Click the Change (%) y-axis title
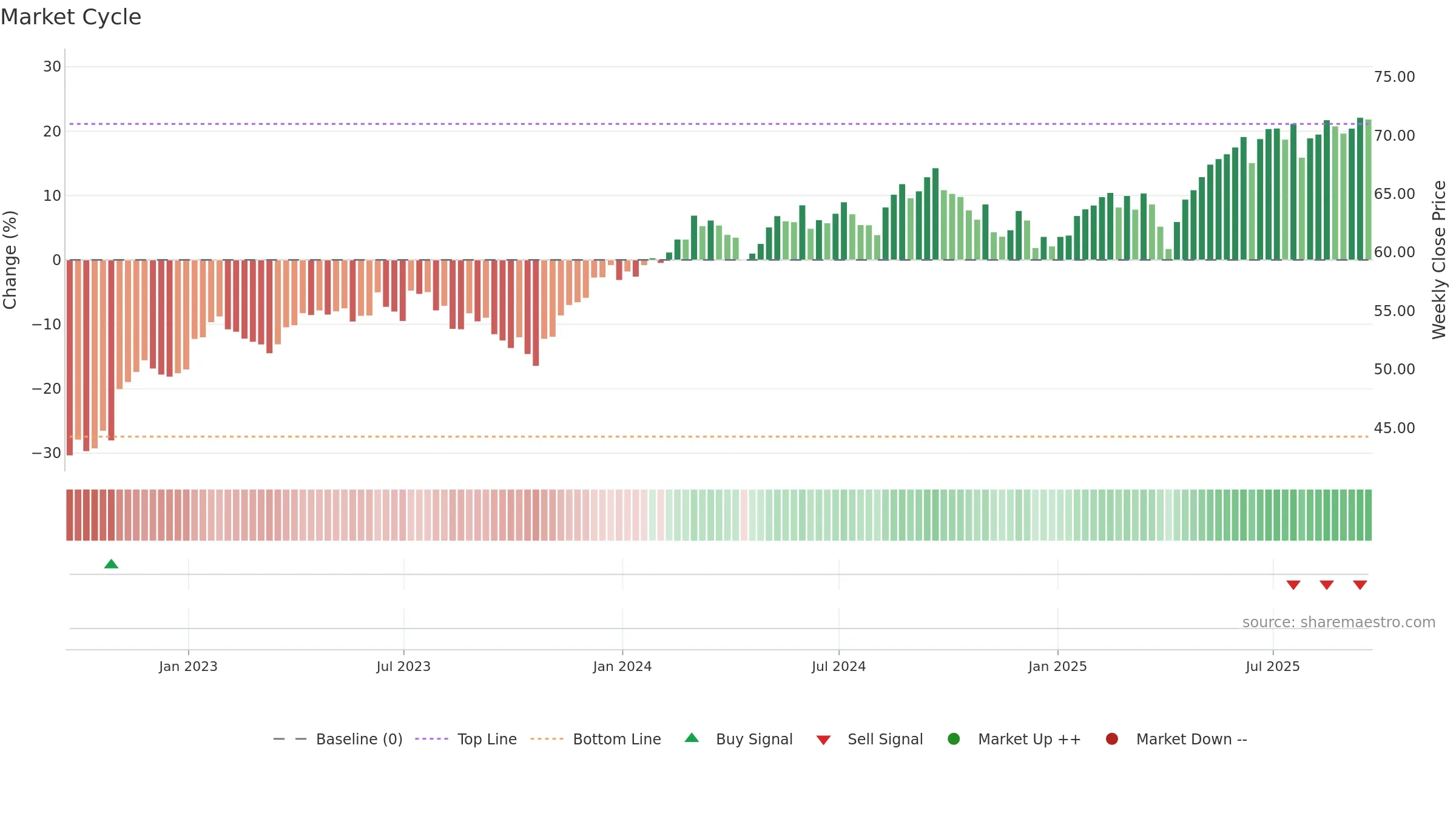Viewport: 1456px width, 819px height. tap(10, 260)
